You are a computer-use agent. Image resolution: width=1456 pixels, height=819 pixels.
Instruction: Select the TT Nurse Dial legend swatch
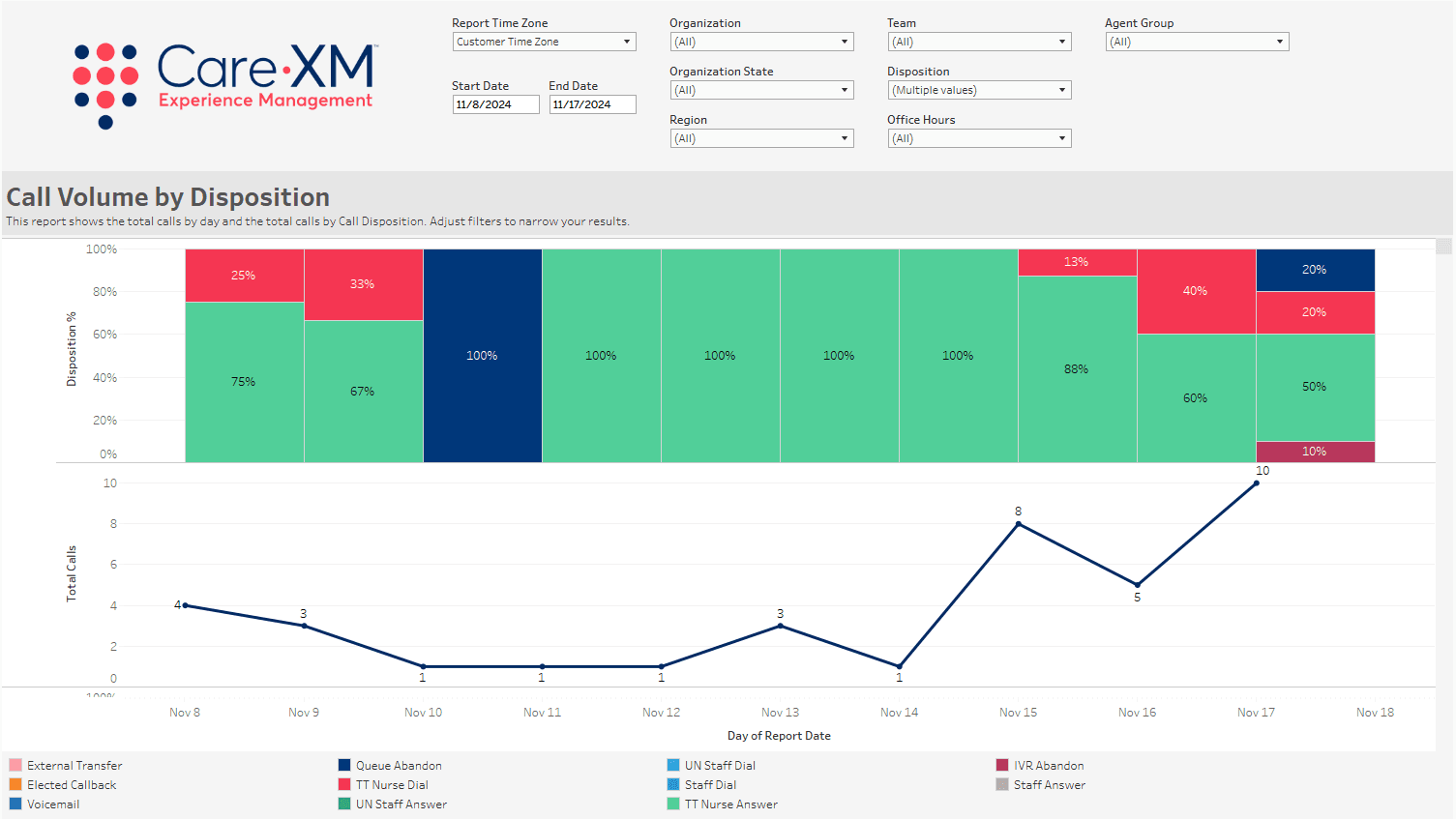tap(344, 784)
